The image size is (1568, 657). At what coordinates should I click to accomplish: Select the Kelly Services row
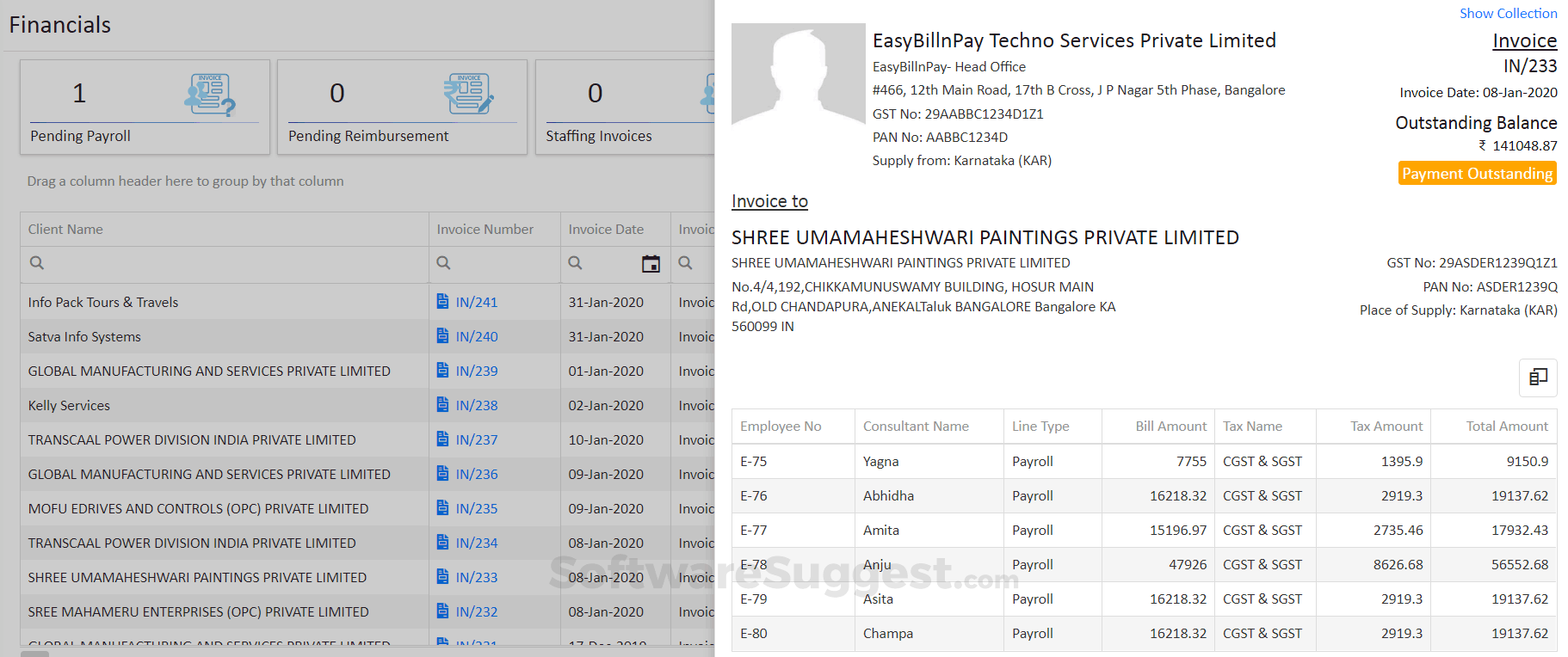pos(69,406)
